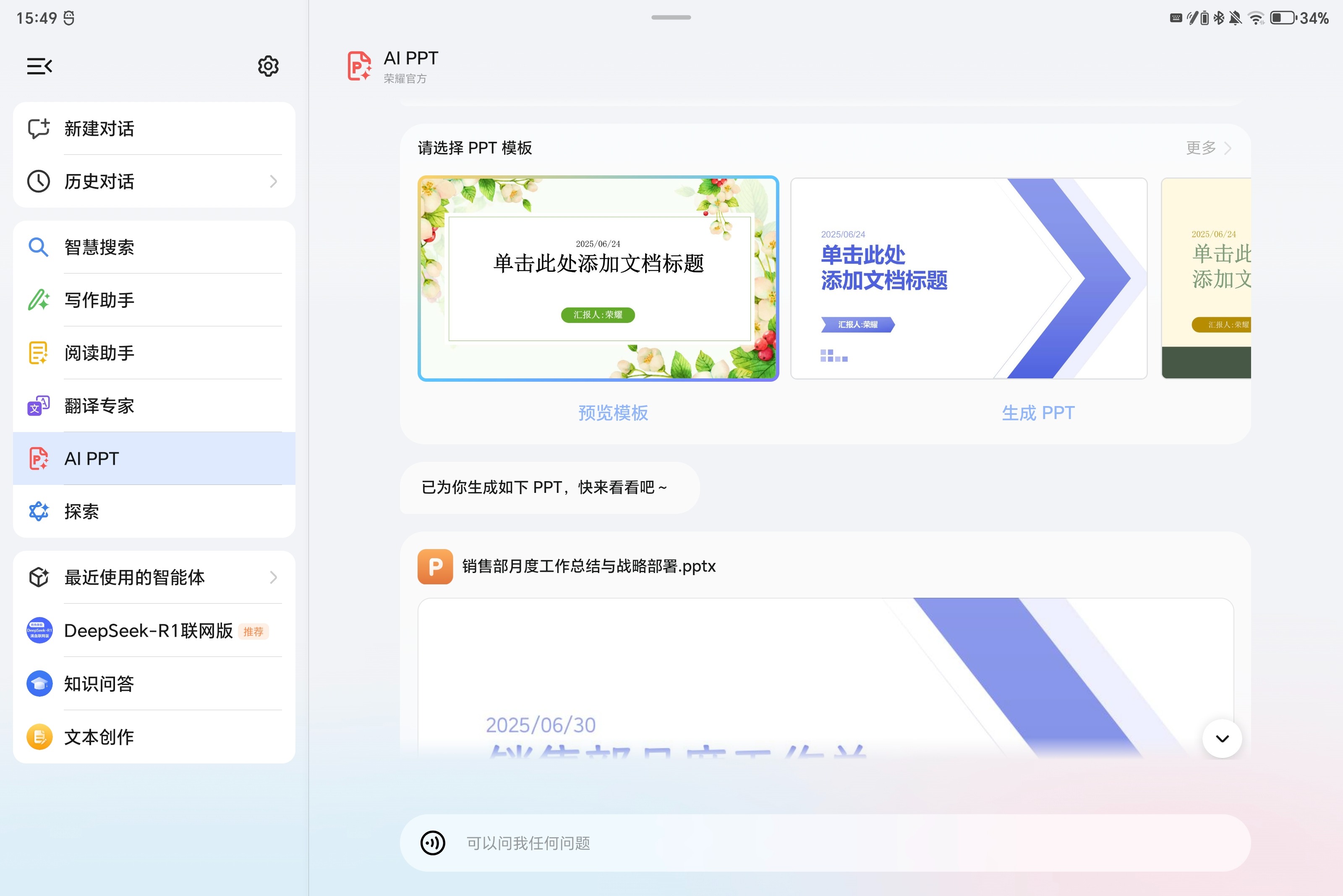Screen dimensions: 1343x896
Task: Open the text creation agent
Action: pyautogui.click(x=98, y=737)
